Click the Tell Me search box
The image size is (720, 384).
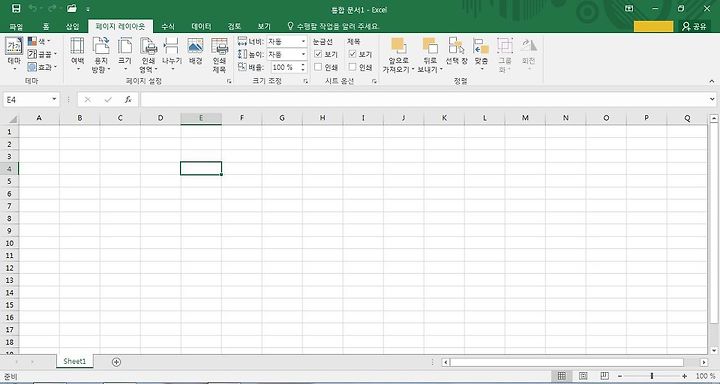pyautogui.click(x=333, y=27)
